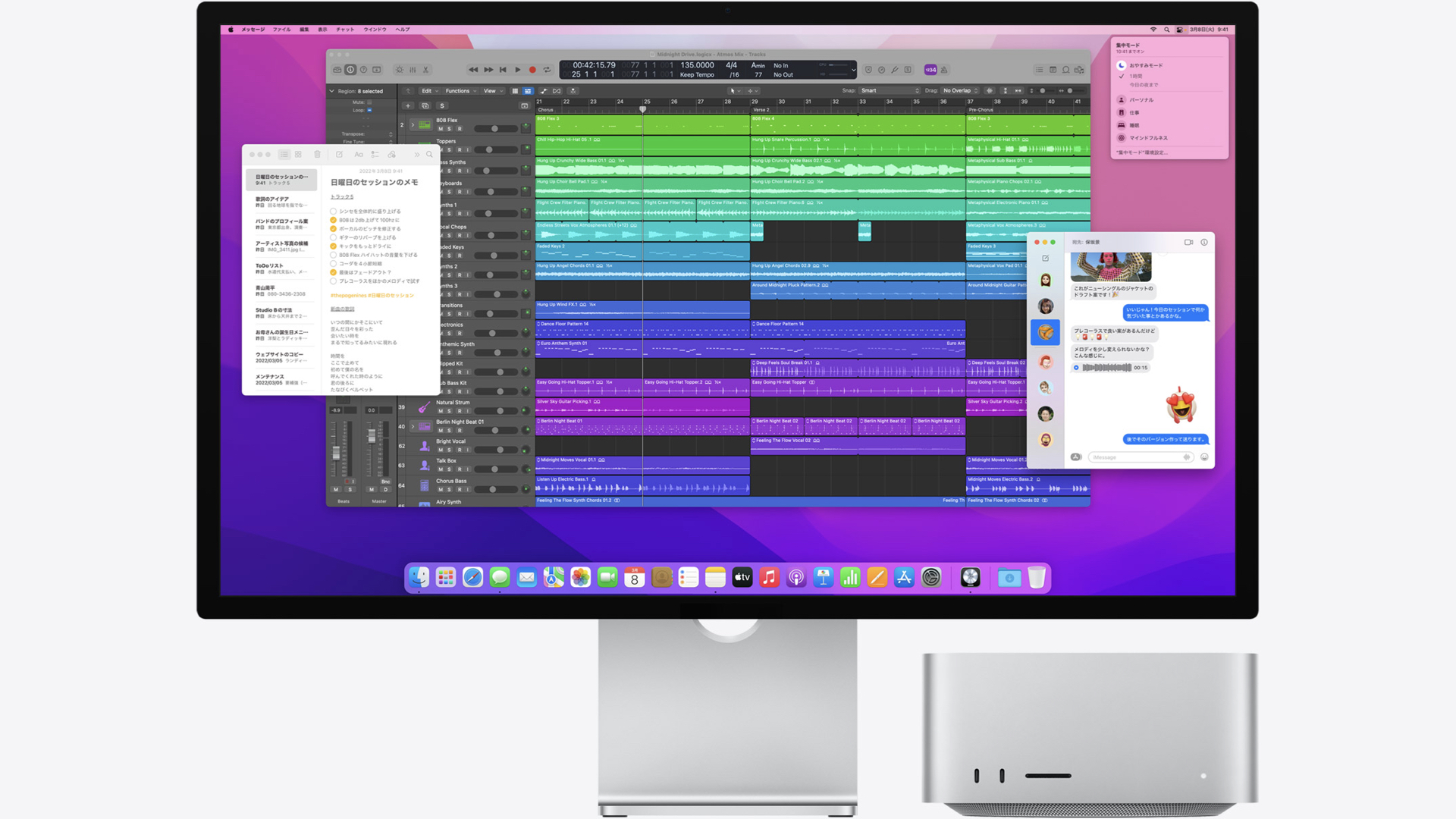Viewport: 1456px width, 819px height.
Task: Mute the 808 Flex track
Action: (x=440, y=129)
